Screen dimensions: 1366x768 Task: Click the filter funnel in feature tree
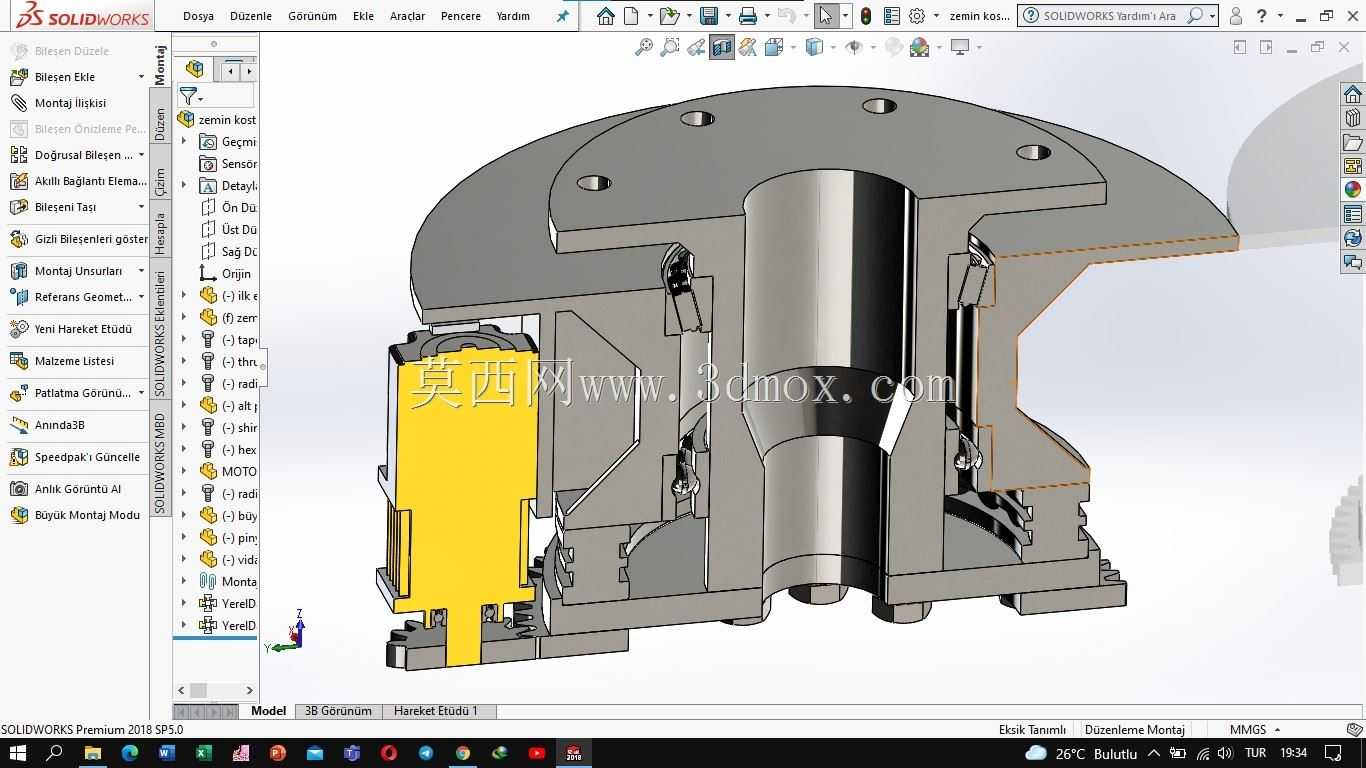[x=188, y=96]
